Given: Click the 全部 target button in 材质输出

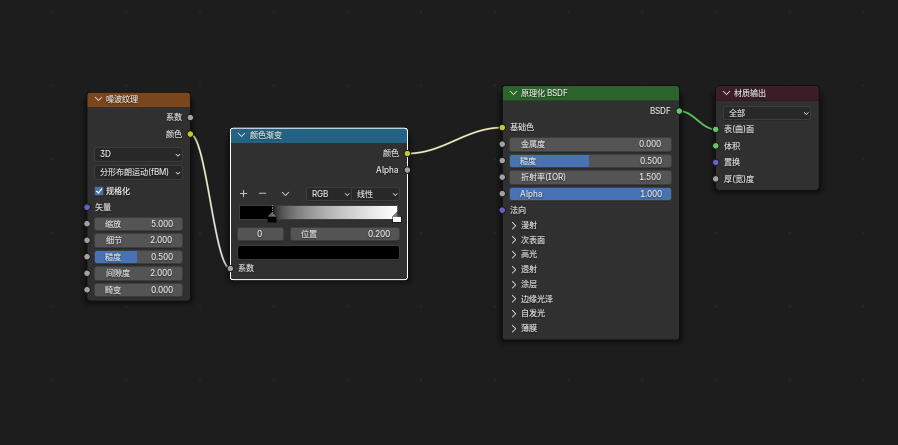Looking at the screenshot, I should click(766, 113).
